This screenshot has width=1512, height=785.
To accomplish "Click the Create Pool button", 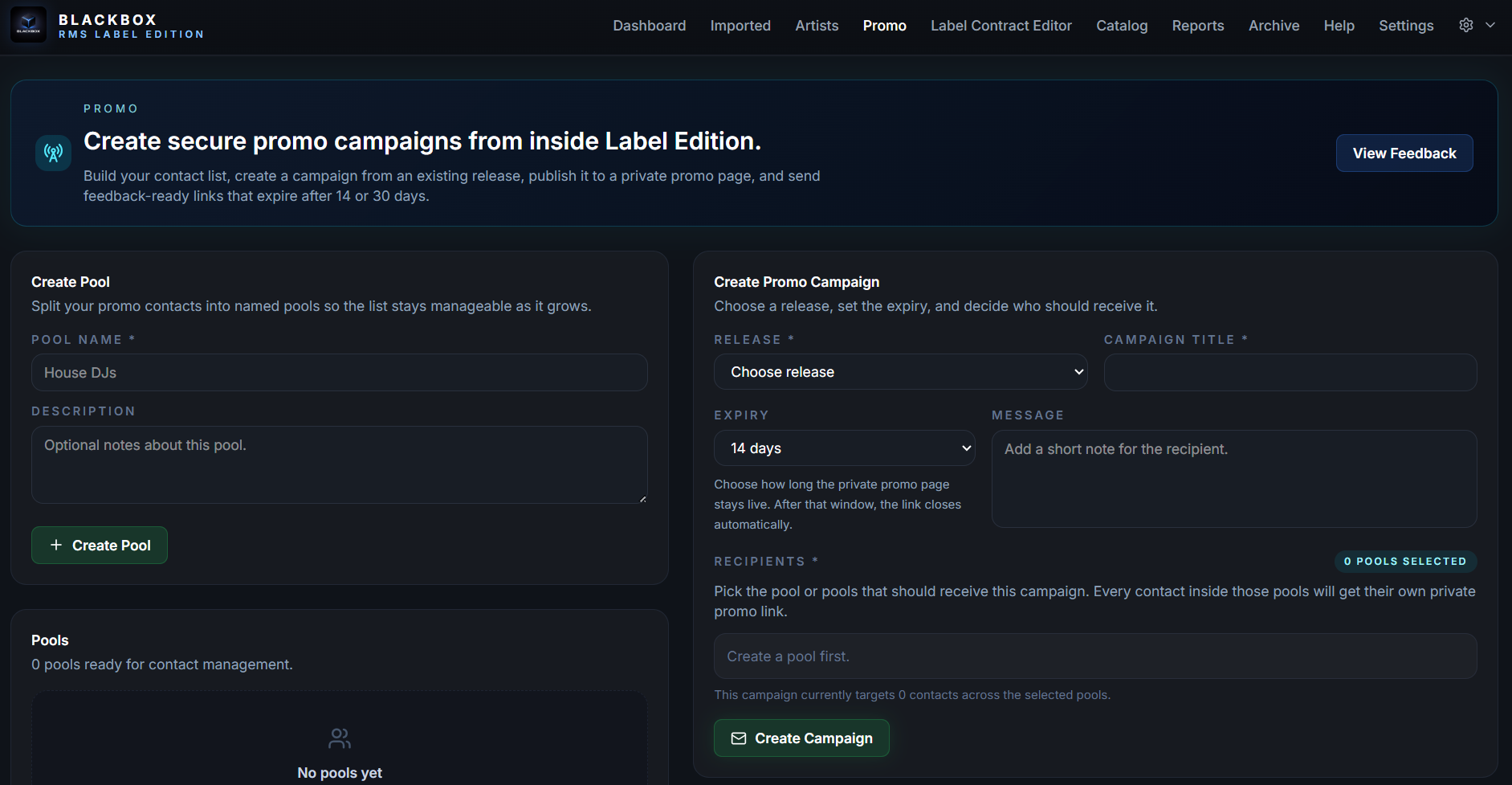I will click(x=99, y=545).
